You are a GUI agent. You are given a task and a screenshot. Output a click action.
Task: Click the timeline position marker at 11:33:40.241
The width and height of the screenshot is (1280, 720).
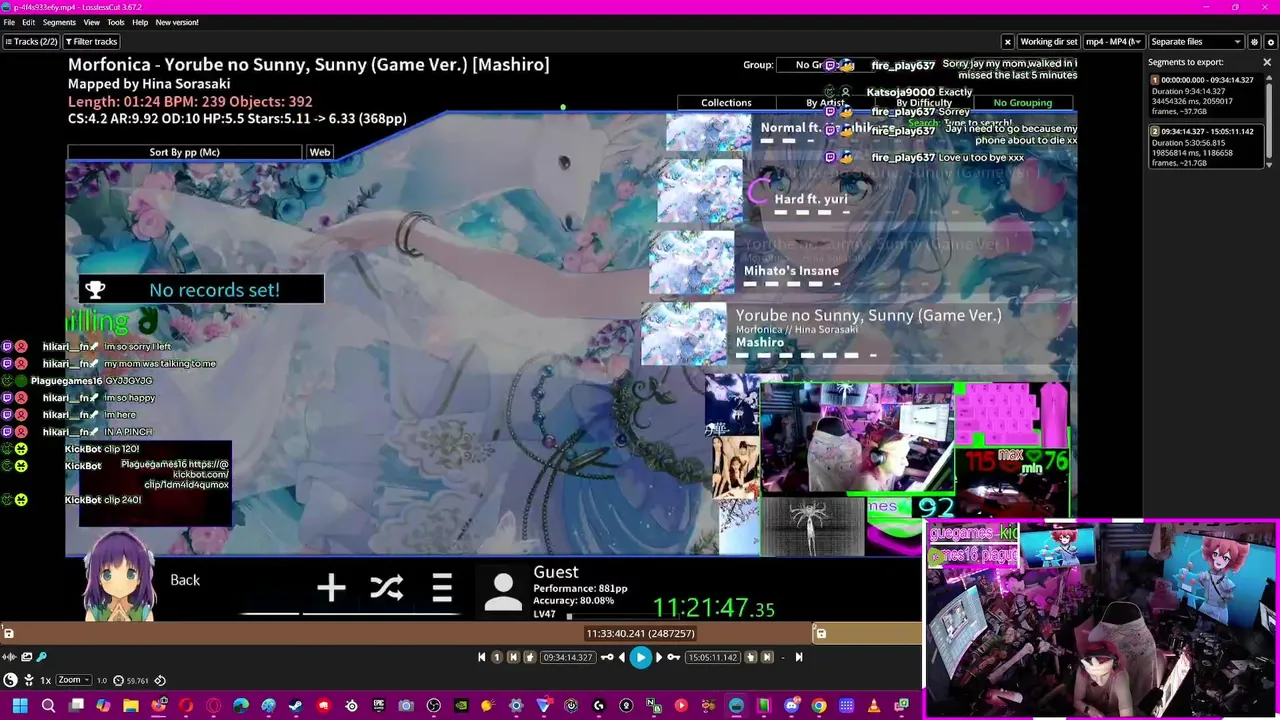641,633
